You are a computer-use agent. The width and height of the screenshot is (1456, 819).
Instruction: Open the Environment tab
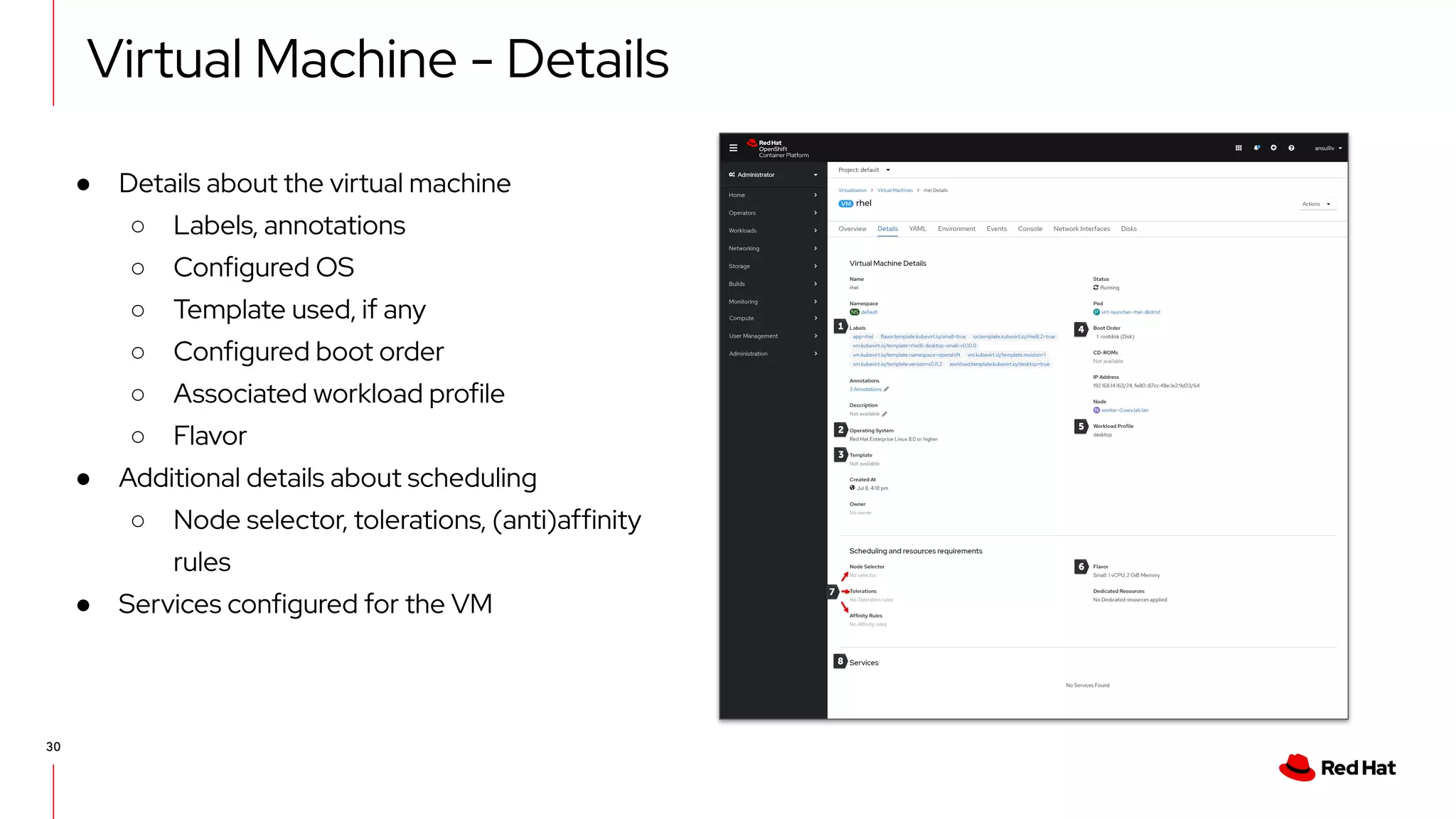pyautogui.click(x=956, y=229)
